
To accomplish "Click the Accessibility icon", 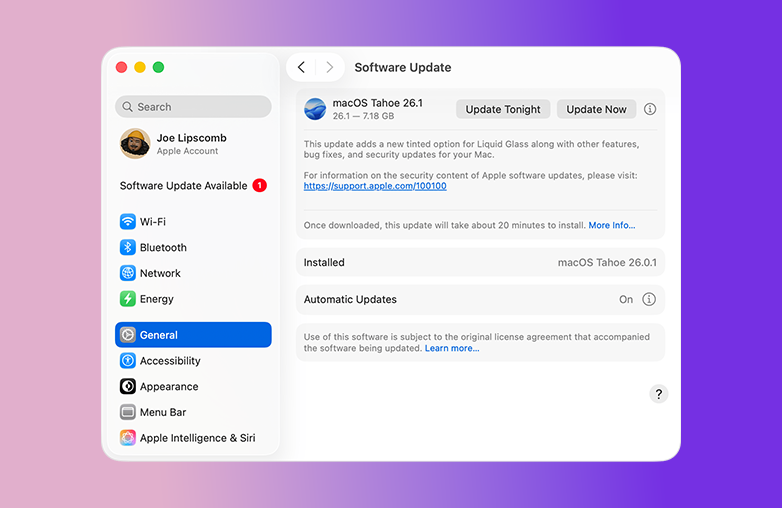I will [x=128, y=360].
